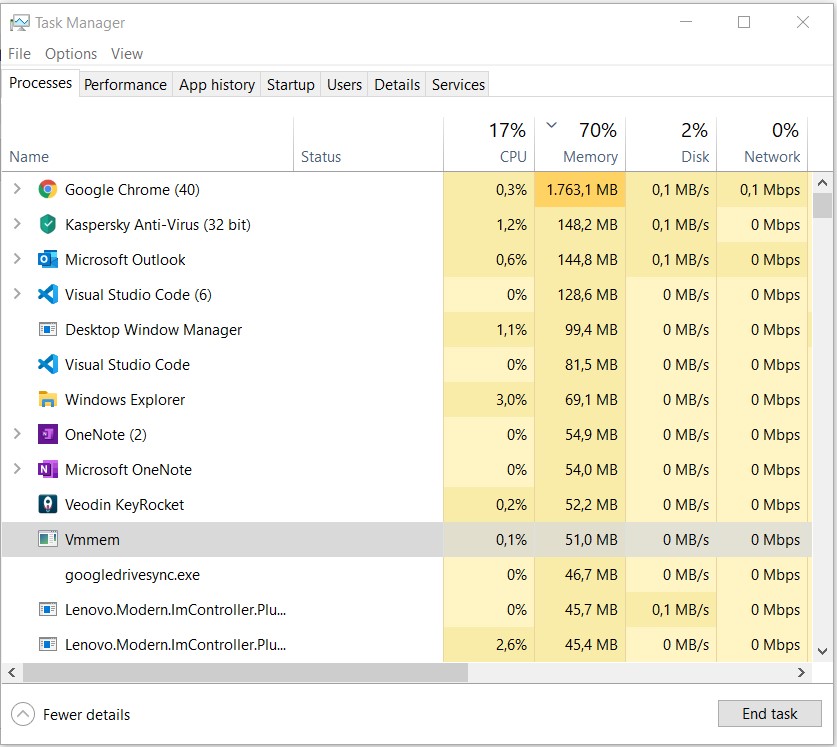Click the Desktop Window Manager icon
837x747 pixels.
tap(48, 329)
